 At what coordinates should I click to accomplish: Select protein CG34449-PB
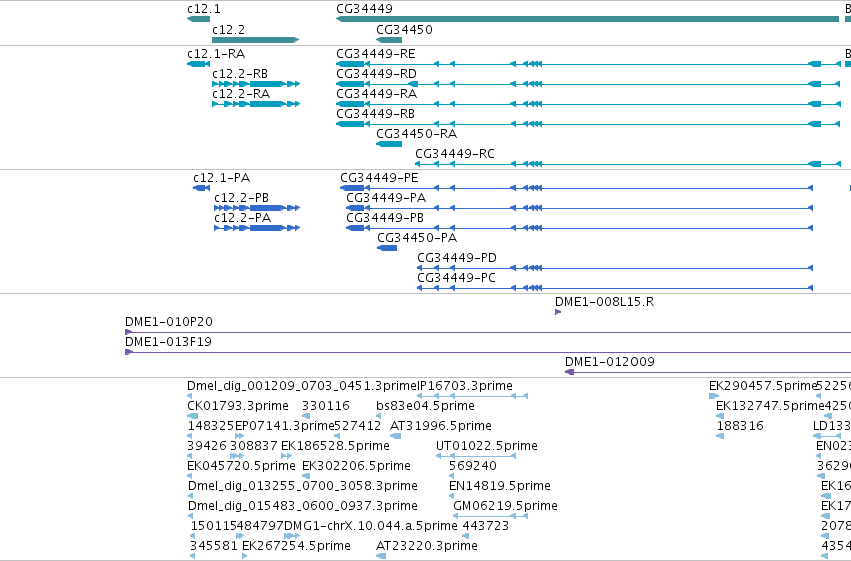click(580, 228)
